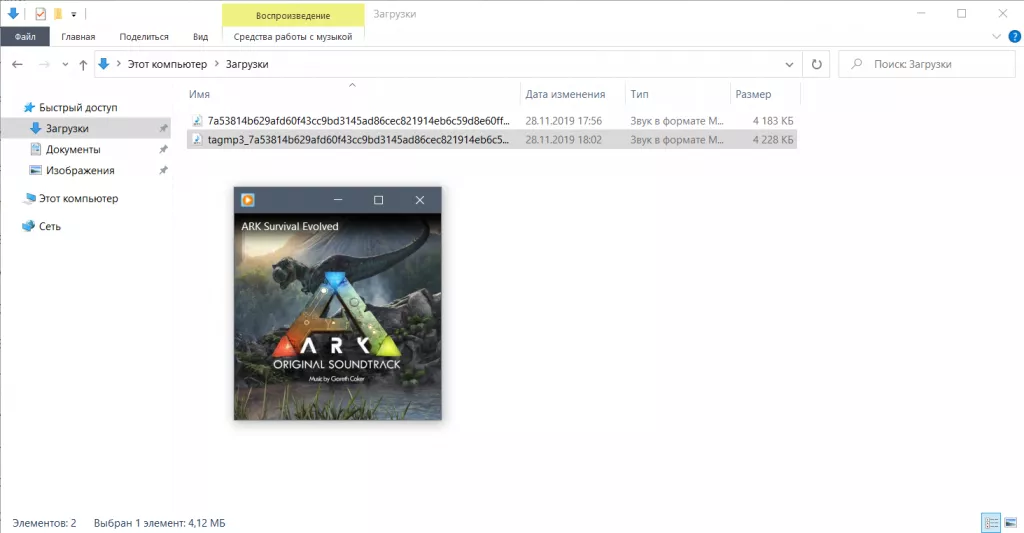Click the audio icon of tagmp3_ file
This screenshot has width=1024, height=533.
[x=197, y=140]
